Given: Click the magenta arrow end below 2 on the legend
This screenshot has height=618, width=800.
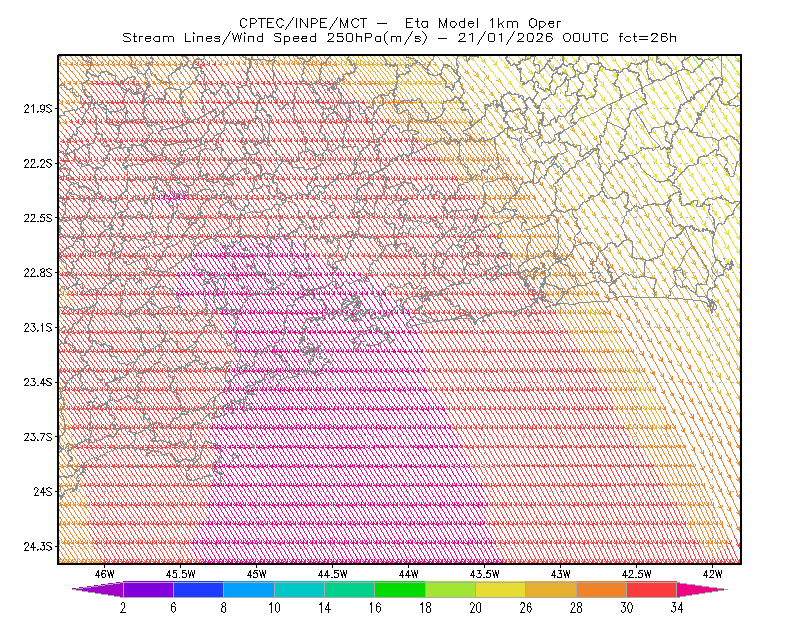Looking at the screenshot, I should 98,589.
